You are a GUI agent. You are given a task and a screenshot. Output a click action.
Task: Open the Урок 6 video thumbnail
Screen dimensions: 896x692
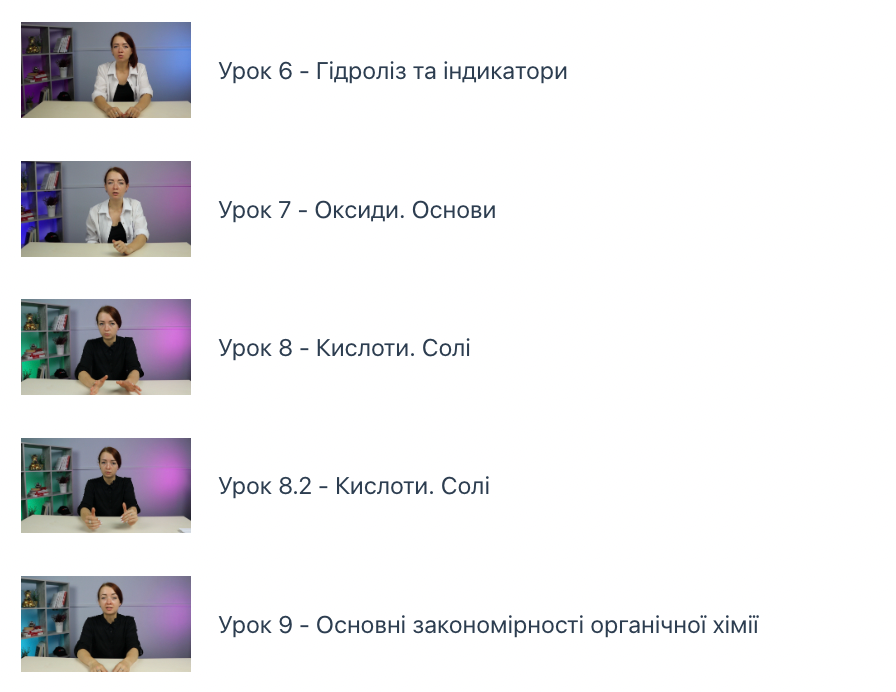[106, 70]
